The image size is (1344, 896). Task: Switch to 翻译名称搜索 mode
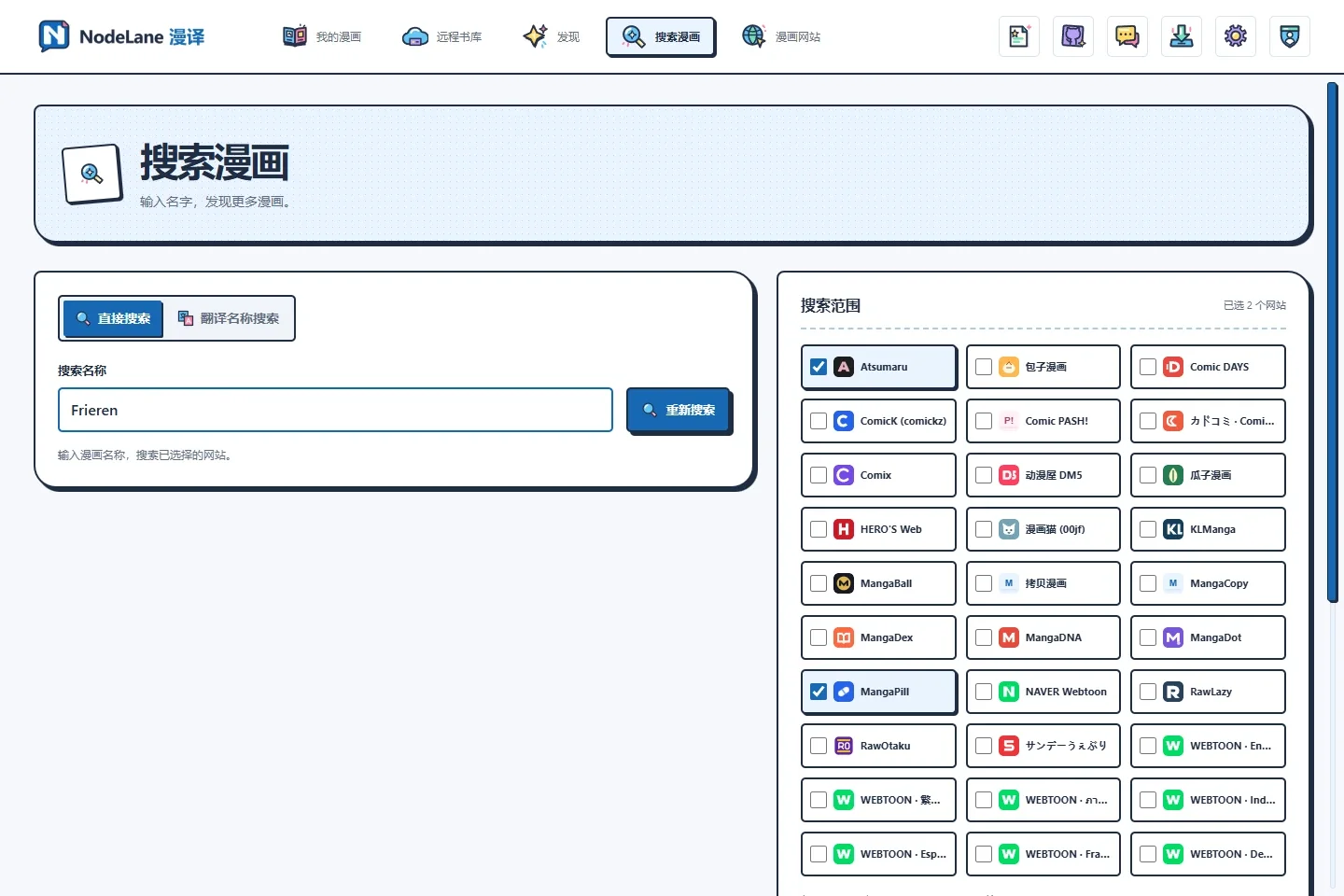pyautogui.click(x=229, y=318)
